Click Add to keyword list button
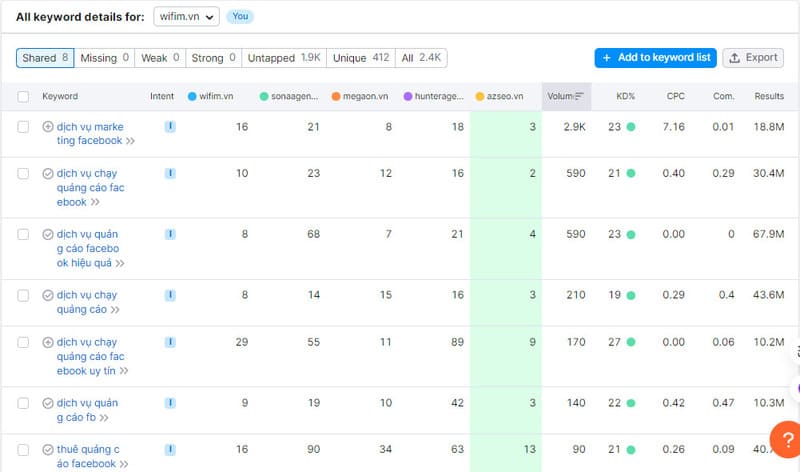This screenshot has width=800, height=472. 654,58
